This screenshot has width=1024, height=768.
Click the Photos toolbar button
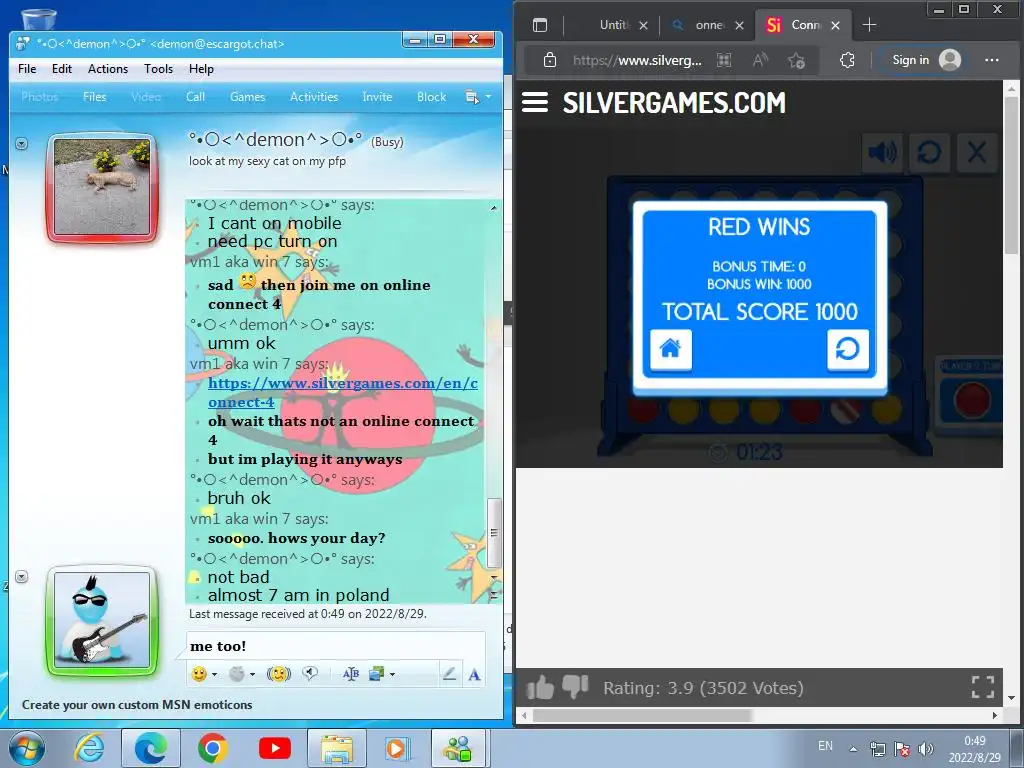coord(40,97)
